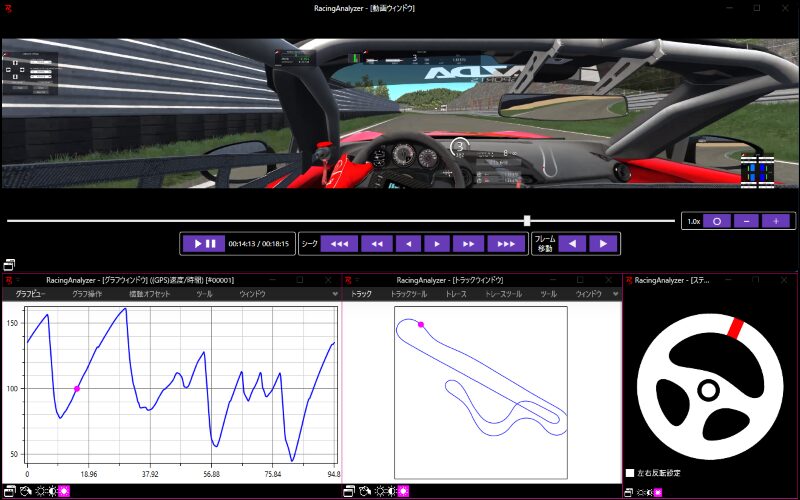Click the double-arrow seek backward button
Screen dimensions: 800x500
(376, 243)
